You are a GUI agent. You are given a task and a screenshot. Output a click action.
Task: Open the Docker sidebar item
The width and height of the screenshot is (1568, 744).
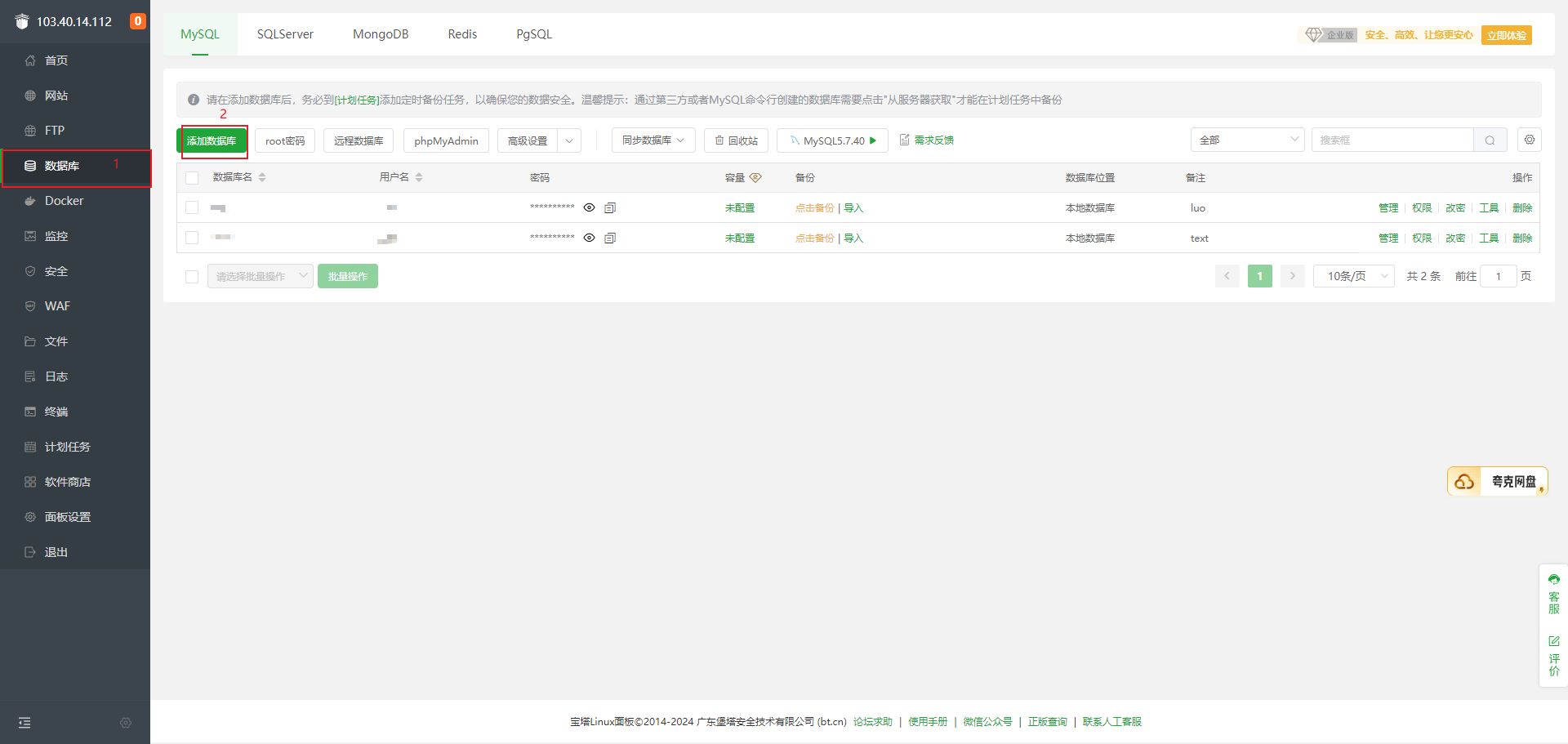[75, 201]
